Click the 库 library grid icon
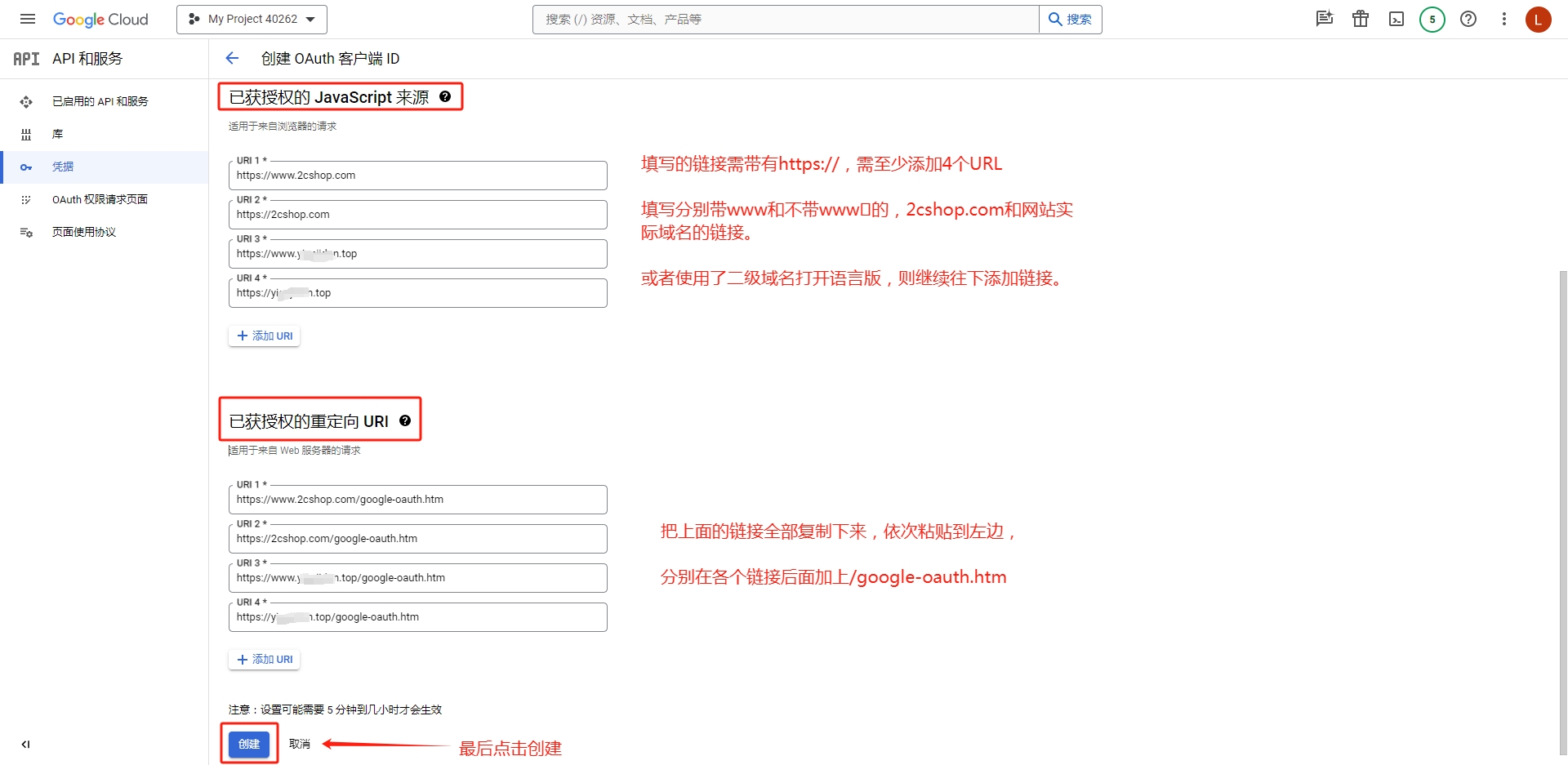The height and width of the screenshot is (765, 1568). click(x=26, y=134)
